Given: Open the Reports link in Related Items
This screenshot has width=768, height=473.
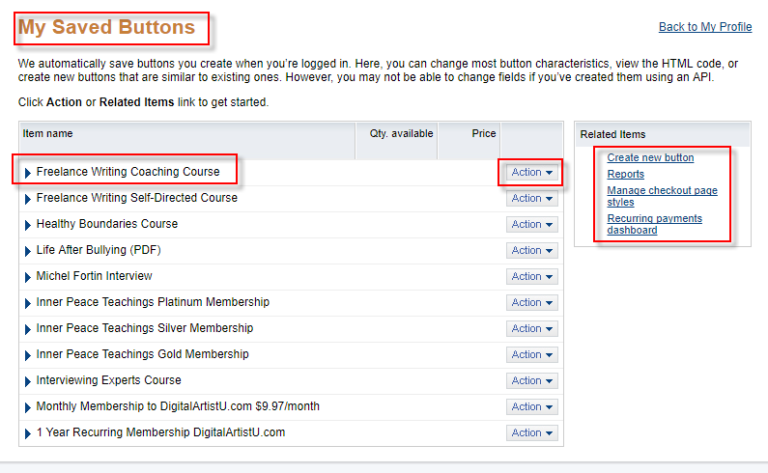Looking at the screenshot, I should 625,174.
